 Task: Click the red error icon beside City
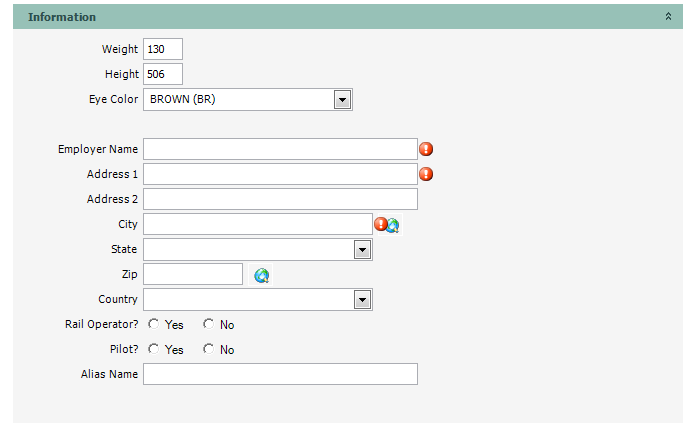(380, 224)
